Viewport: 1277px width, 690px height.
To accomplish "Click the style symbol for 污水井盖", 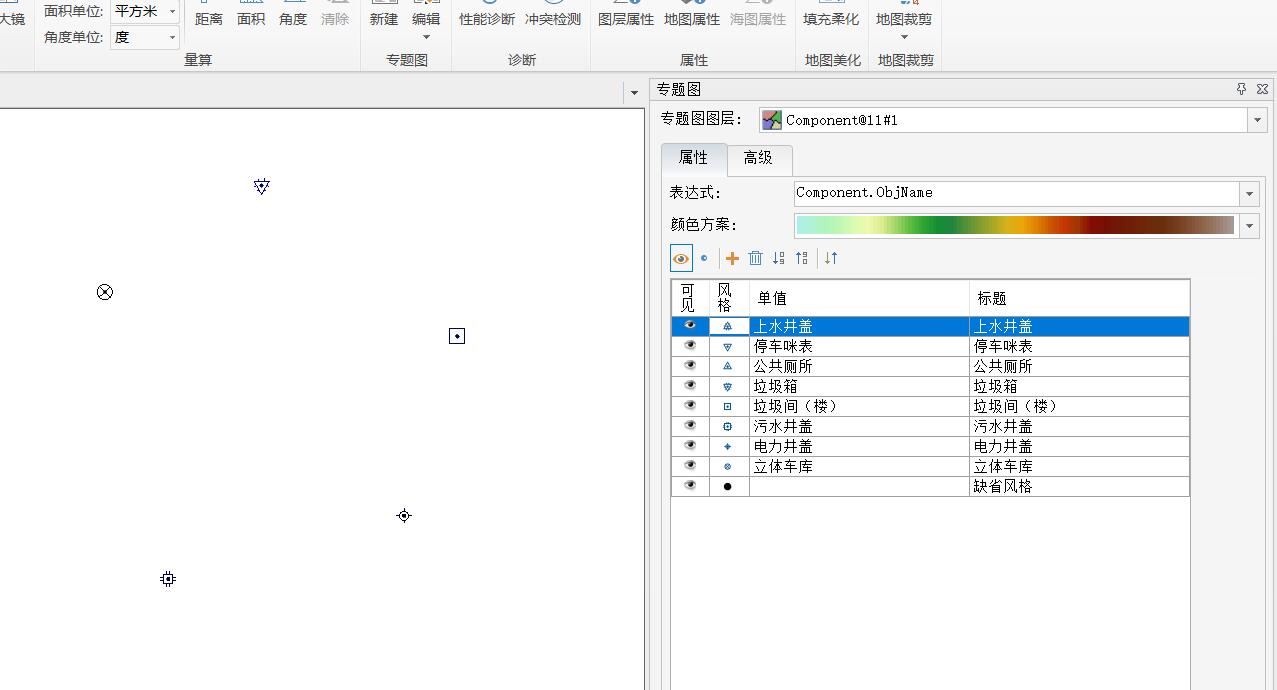I will tap(728, 426).
